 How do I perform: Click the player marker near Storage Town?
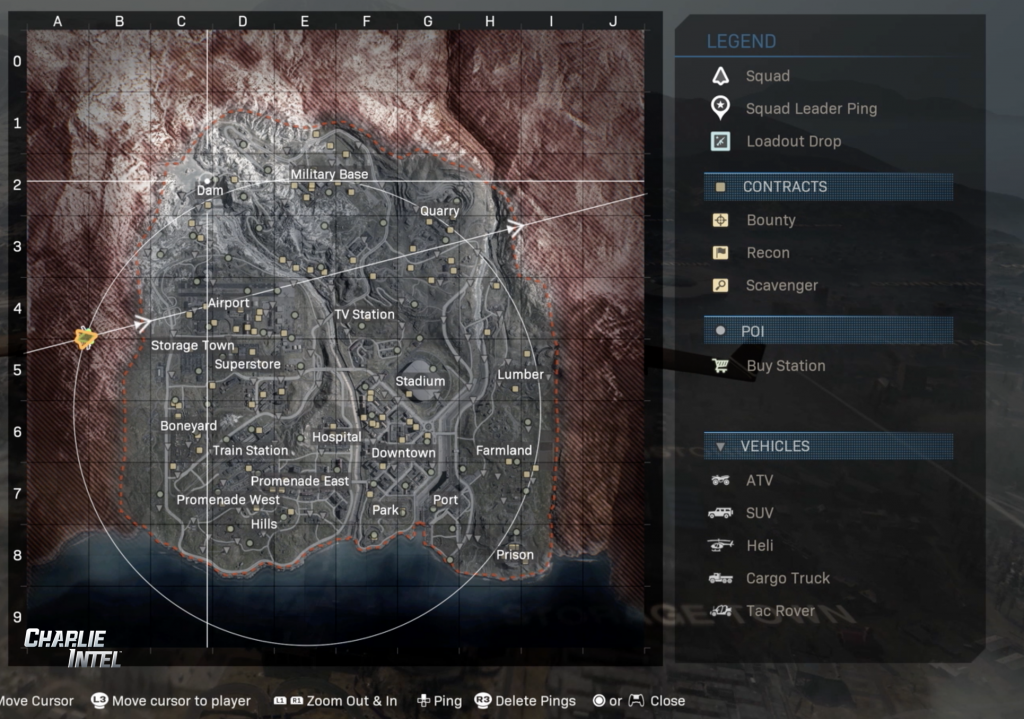(87, 339)
